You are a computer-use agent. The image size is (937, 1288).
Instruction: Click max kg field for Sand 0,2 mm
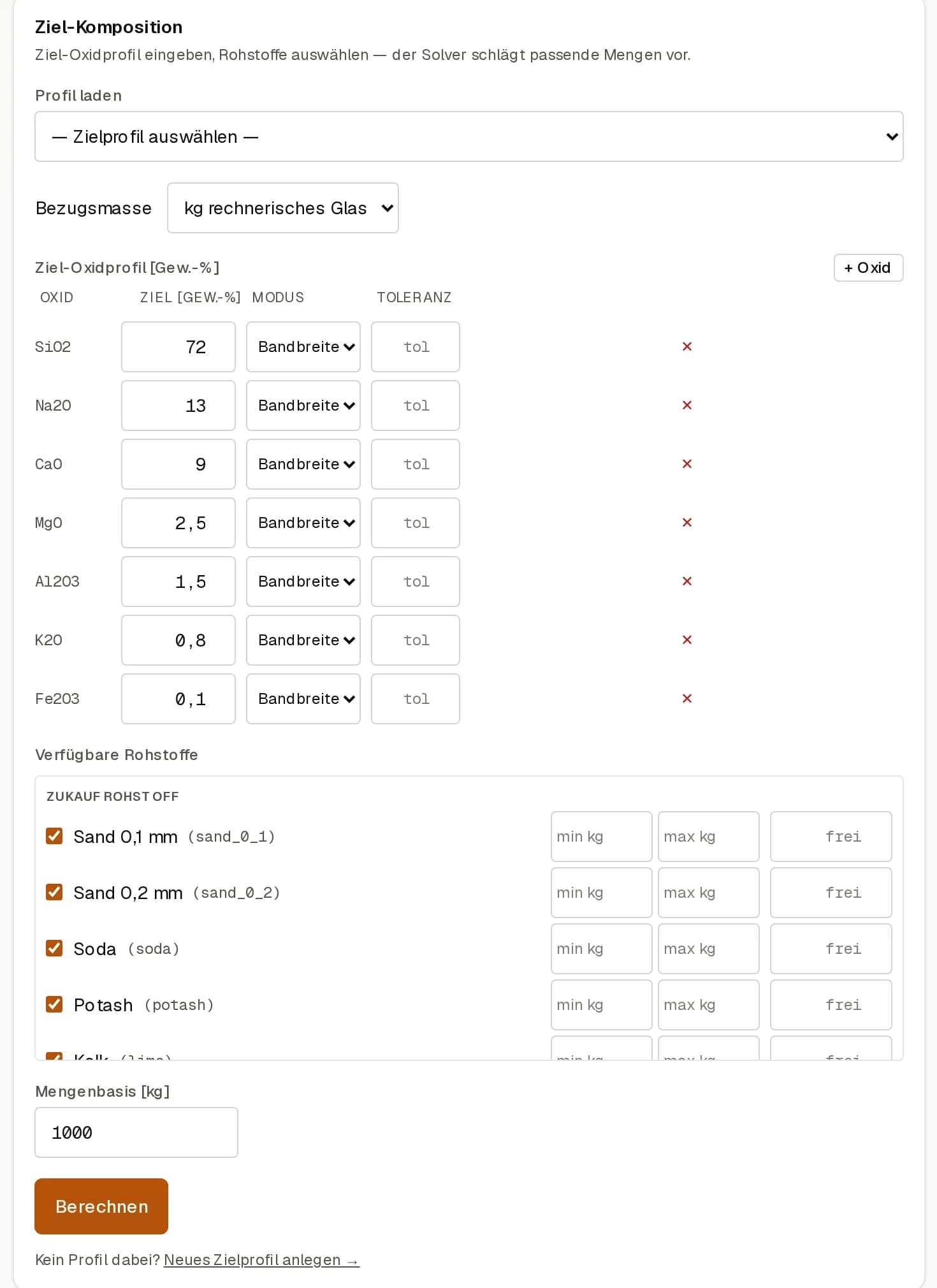[x=709, y=893]
